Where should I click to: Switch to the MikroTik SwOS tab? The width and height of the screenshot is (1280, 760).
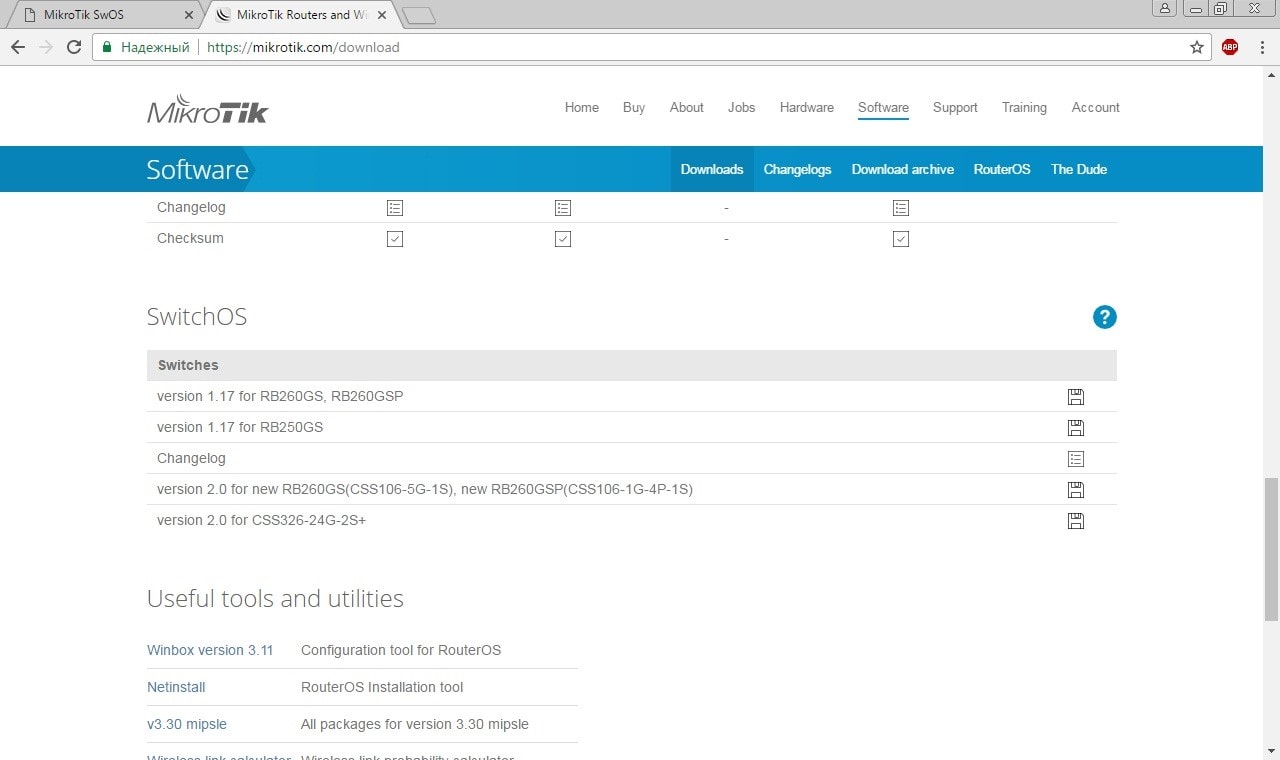point(100,15)
